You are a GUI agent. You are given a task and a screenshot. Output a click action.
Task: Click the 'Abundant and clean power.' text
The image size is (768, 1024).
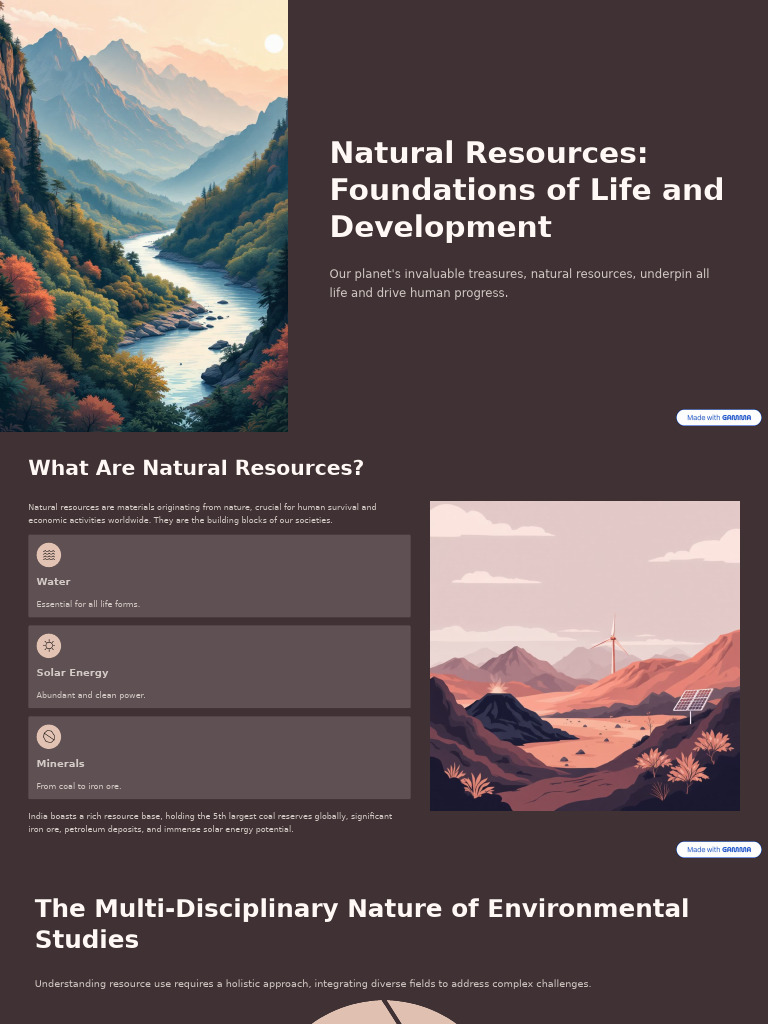[x=91, y=695]
